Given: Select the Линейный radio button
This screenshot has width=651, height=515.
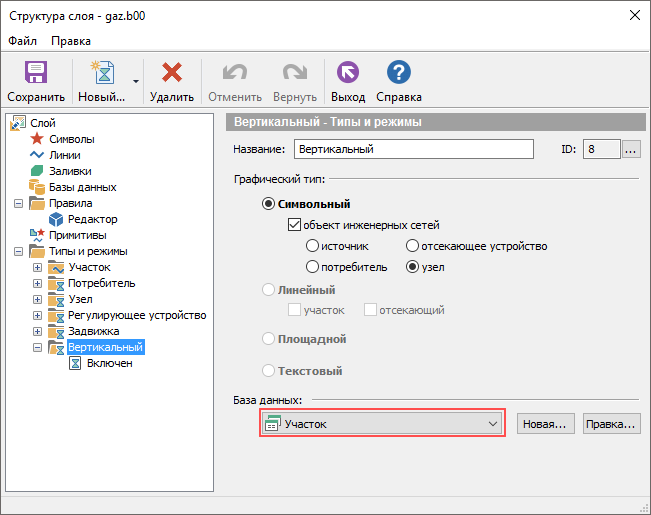Looking at the screenshot, I should [x=269, y=289].
